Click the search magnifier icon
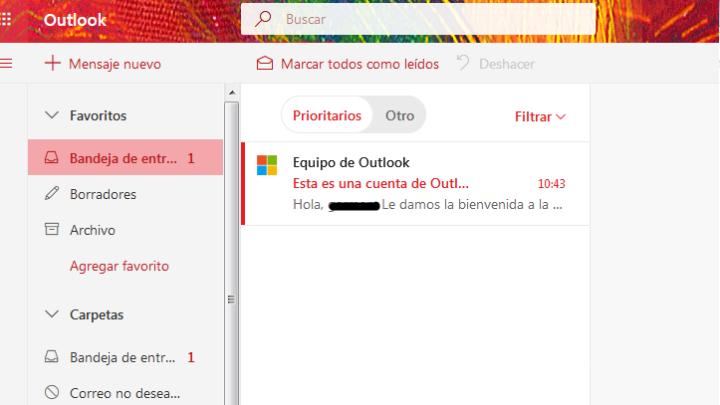This screenshot has width=720, height=405. tap(264, 19)
